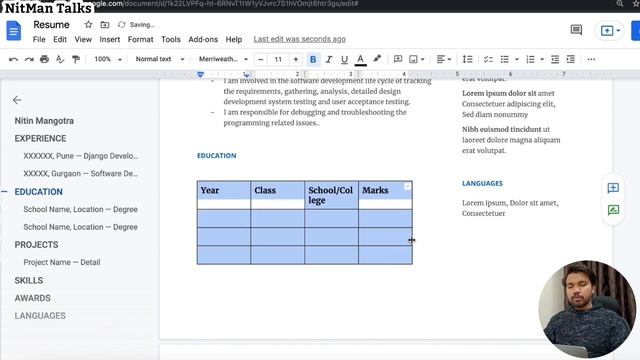Open Last edit was seconds ago link

tap(300, 39)
